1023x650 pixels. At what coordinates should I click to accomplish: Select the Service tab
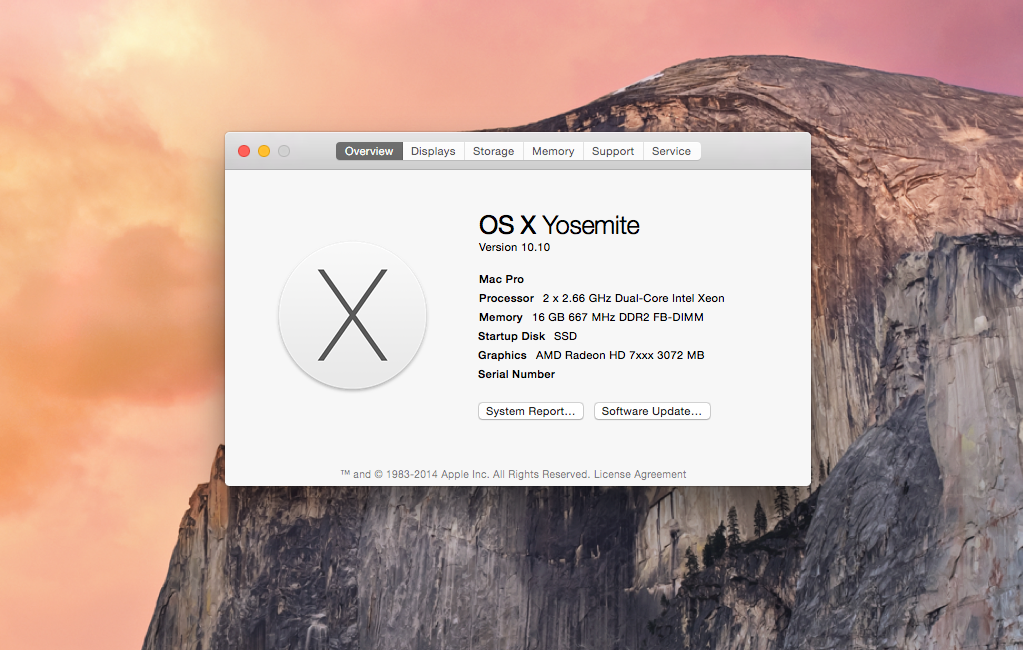[671, 151]
